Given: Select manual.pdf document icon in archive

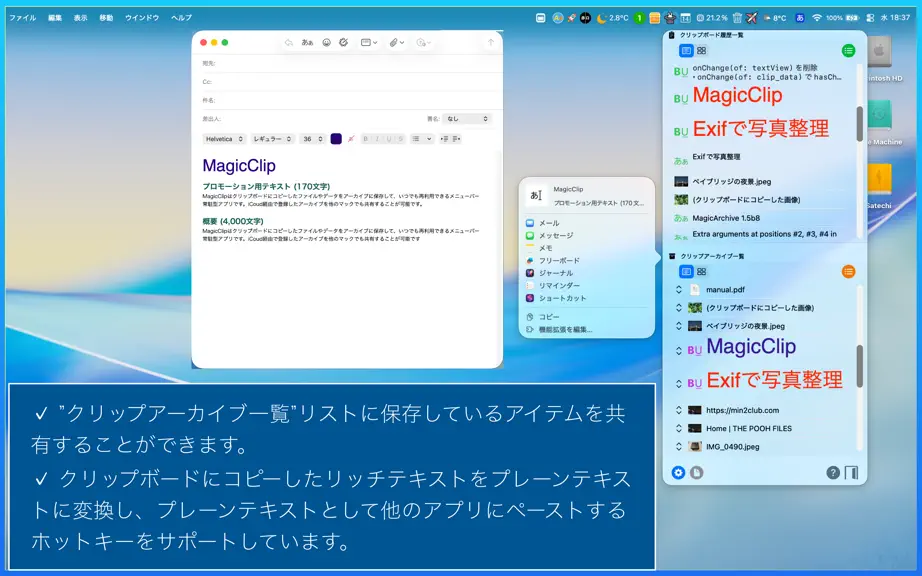Looking at the screenshot, I should 694,290.
